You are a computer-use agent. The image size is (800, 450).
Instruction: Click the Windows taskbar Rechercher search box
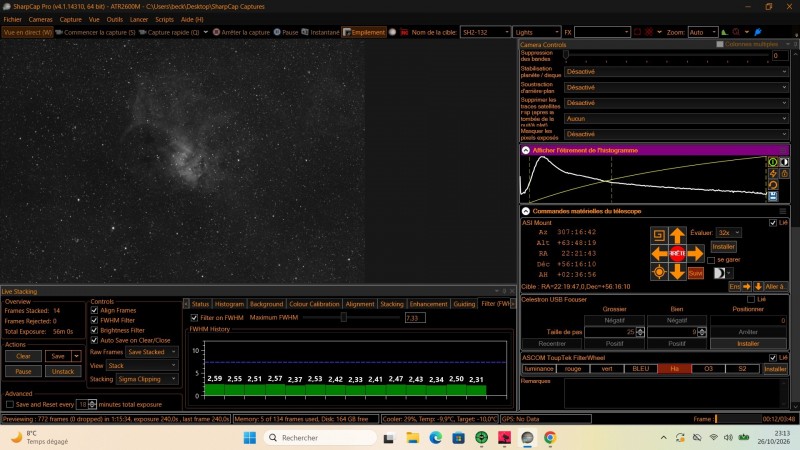320,438
